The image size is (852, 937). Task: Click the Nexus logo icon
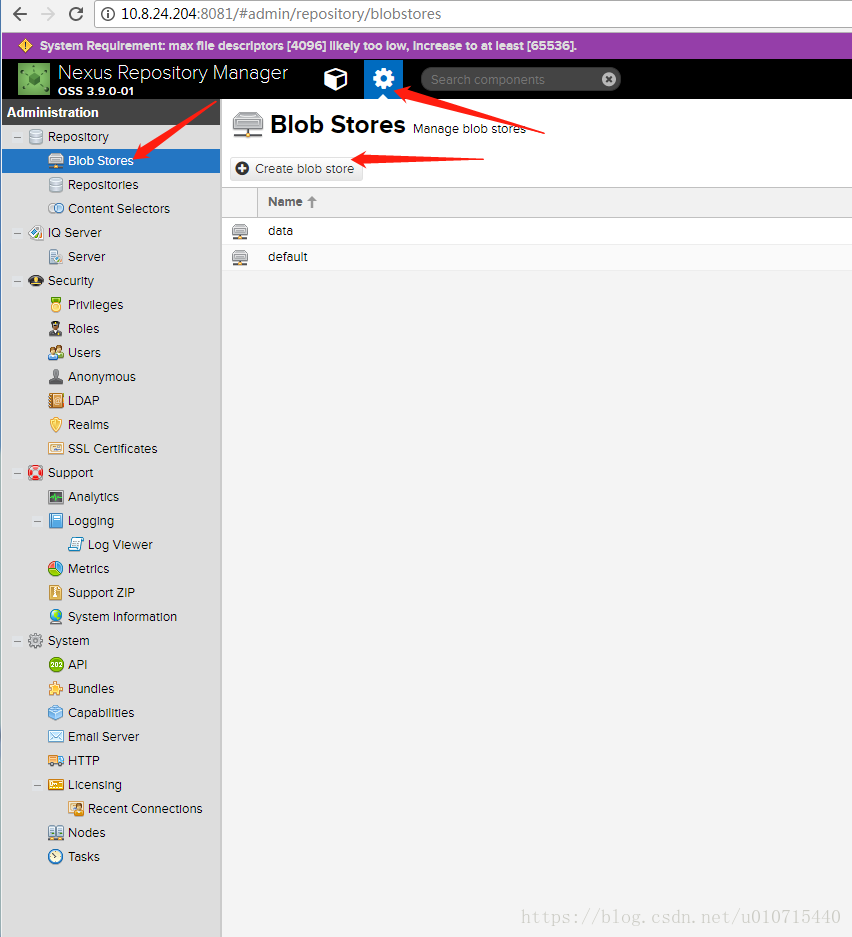[34, 79]
